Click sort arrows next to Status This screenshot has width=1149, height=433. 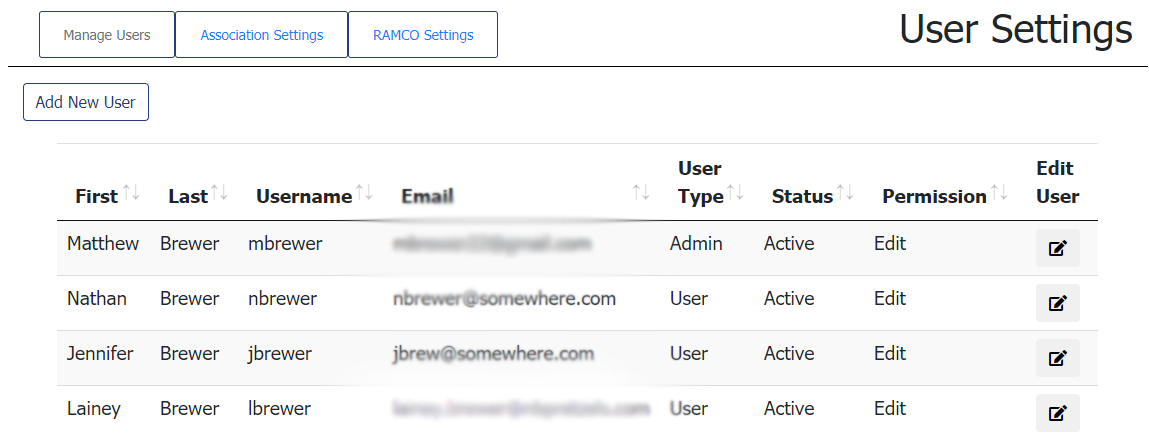click(846, 193)
